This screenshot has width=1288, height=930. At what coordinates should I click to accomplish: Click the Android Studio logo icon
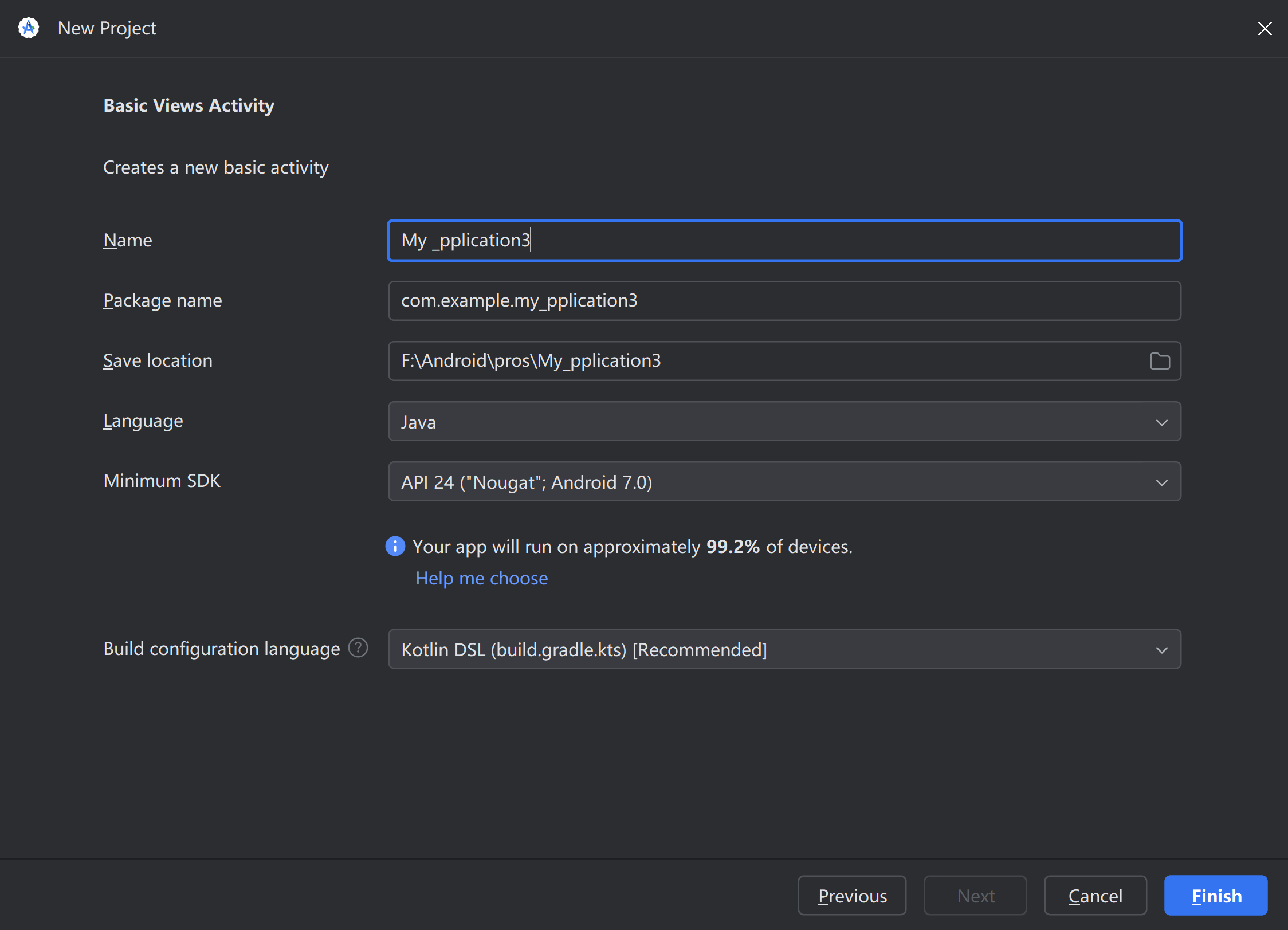click(x=29, y=28)
